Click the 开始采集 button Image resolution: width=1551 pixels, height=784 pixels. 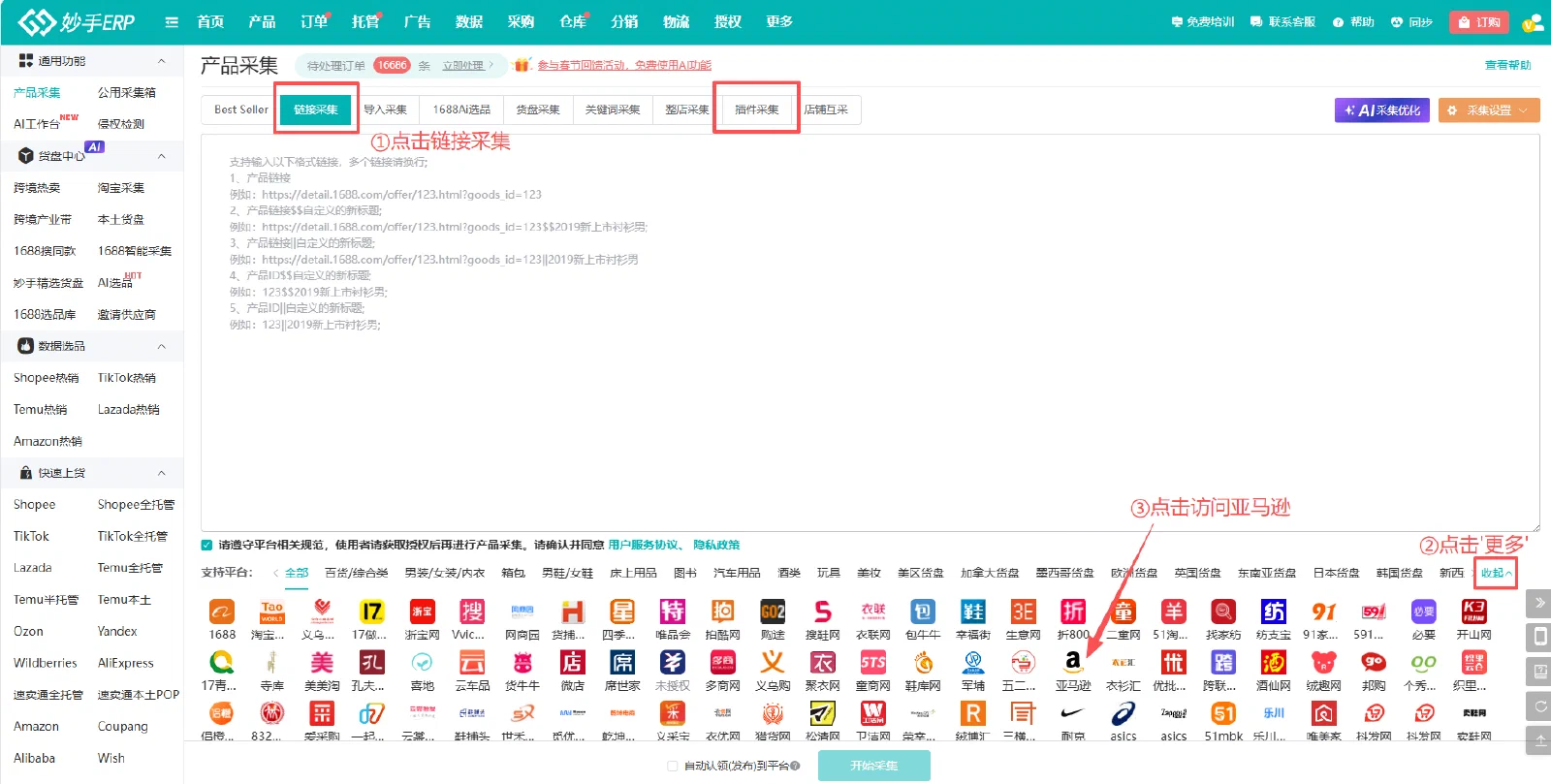(x=874, y=766)
